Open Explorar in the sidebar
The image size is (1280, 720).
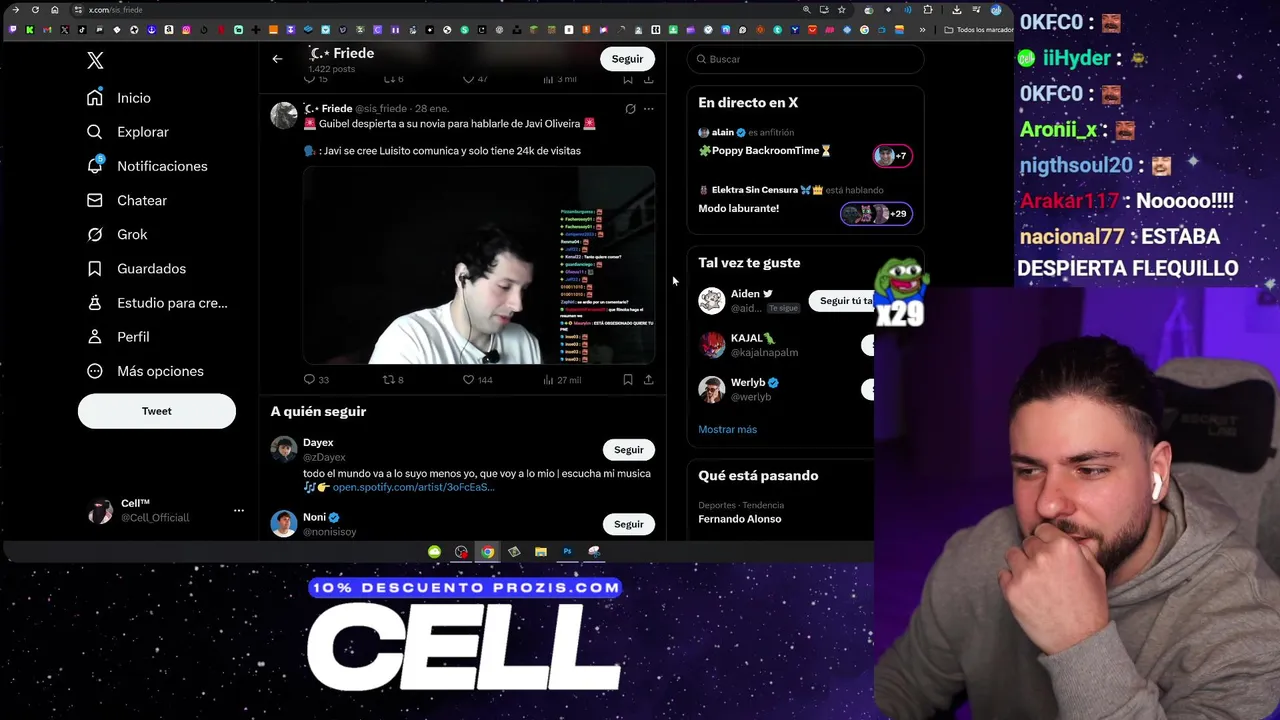pos(127,132)
